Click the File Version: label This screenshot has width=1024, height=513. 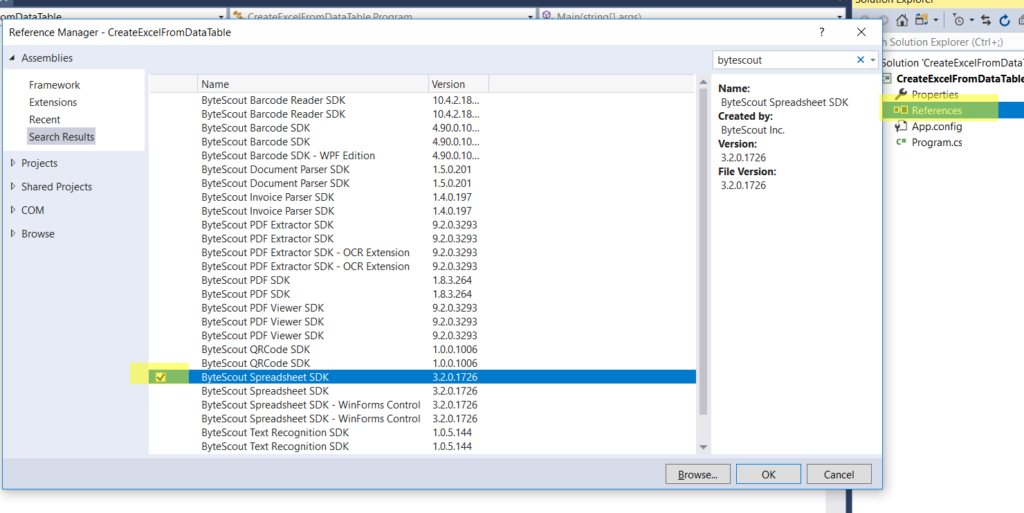pos(747,171)
